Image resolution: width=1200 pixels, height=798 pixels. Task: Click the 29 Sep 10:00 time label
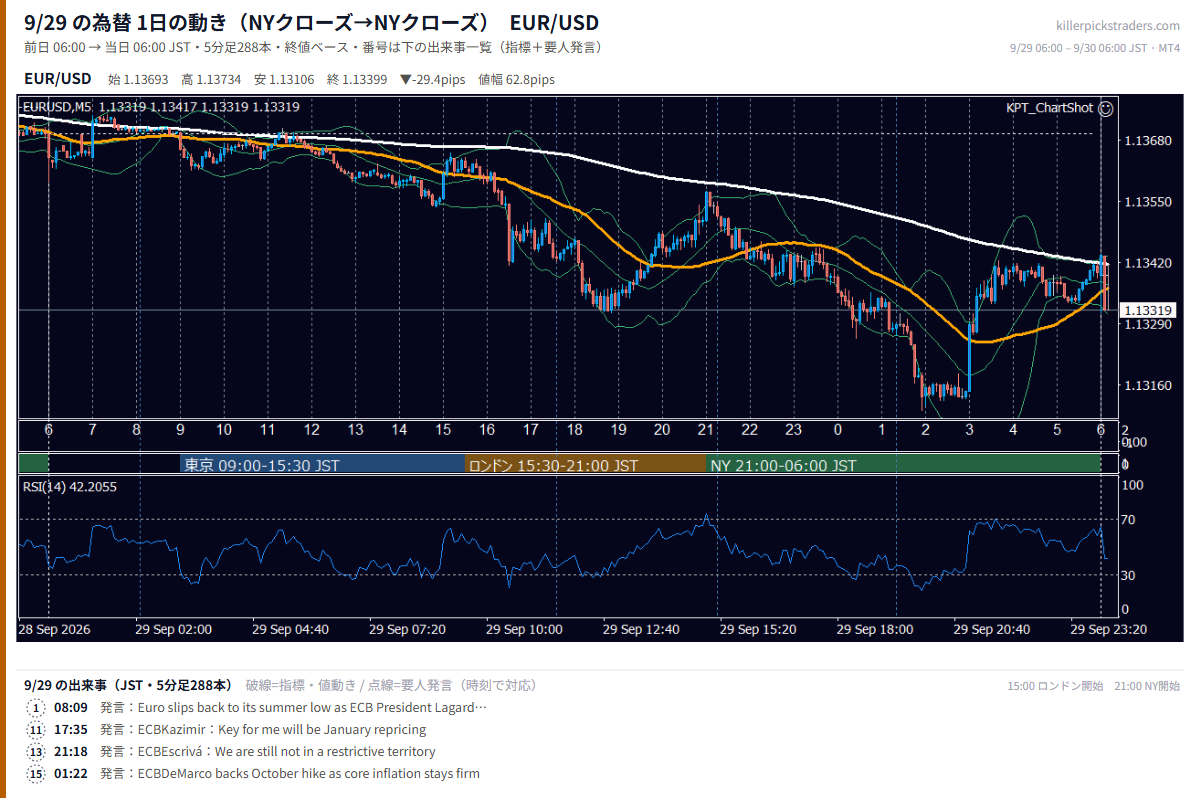coord(526,630)
